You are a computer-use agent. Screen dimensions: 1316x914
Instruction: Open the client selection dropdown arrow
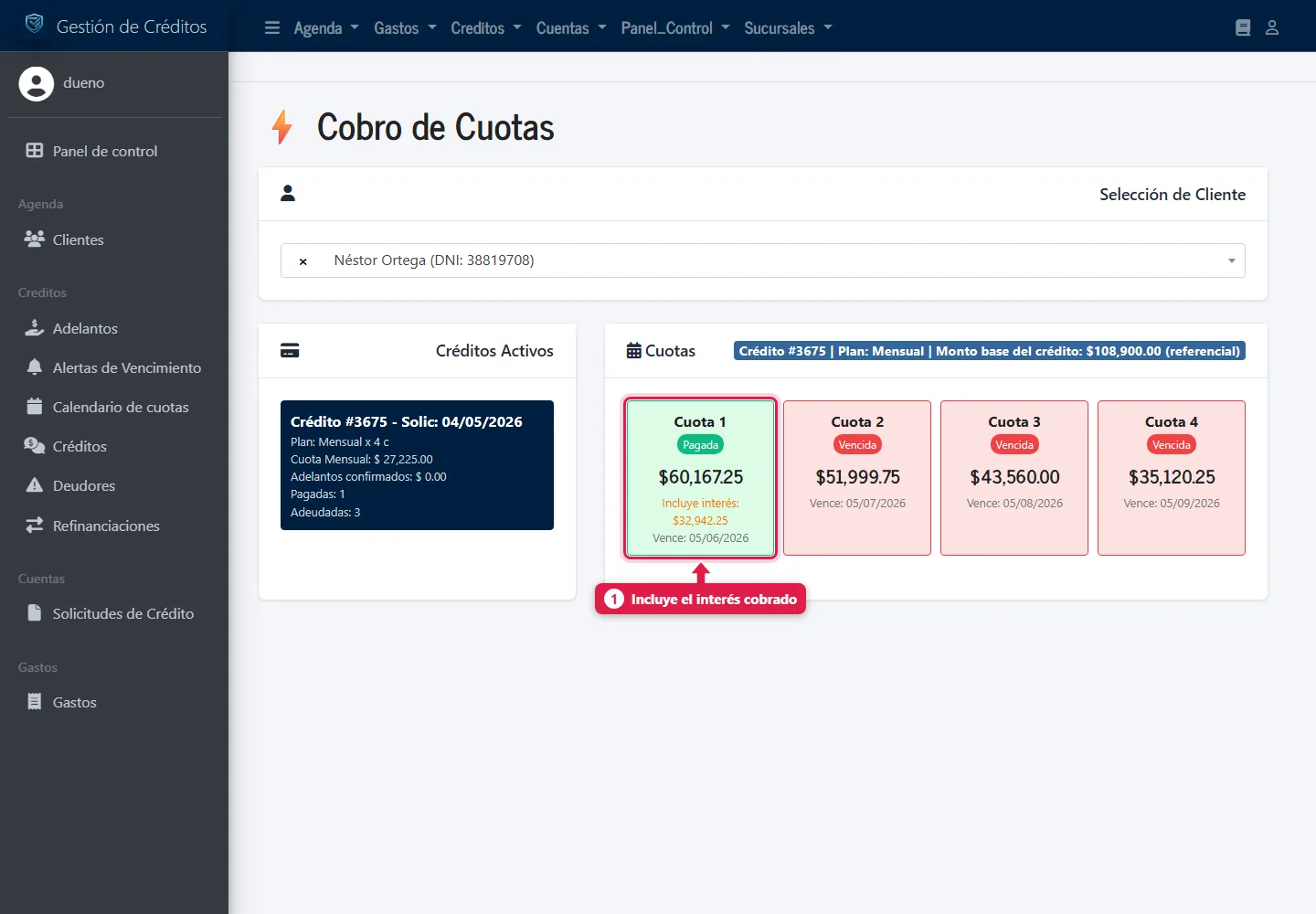(1231, 261)
